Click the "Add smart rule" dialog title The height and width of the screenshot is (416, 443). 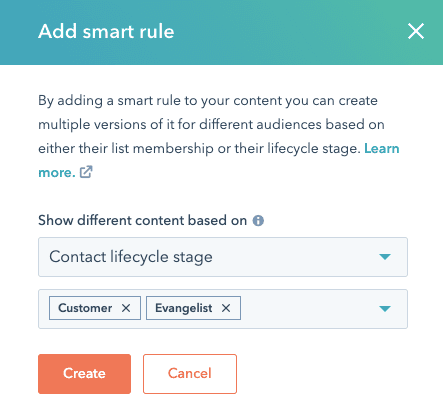tap(106, 31)
